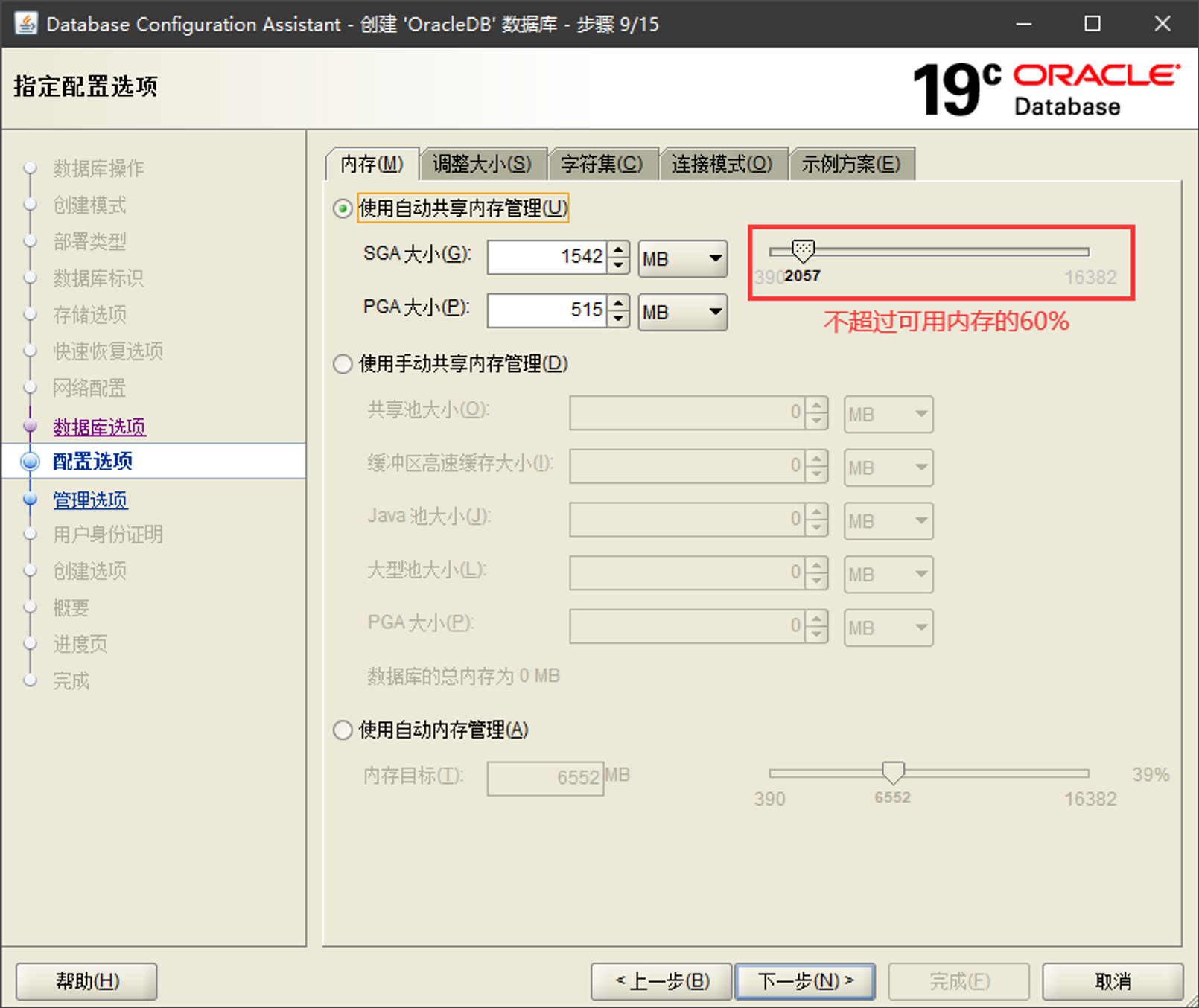This screenshot has height=1008, width=1199.
Task: Decrease SGA size with down spinner arrow
Action: 618,266
